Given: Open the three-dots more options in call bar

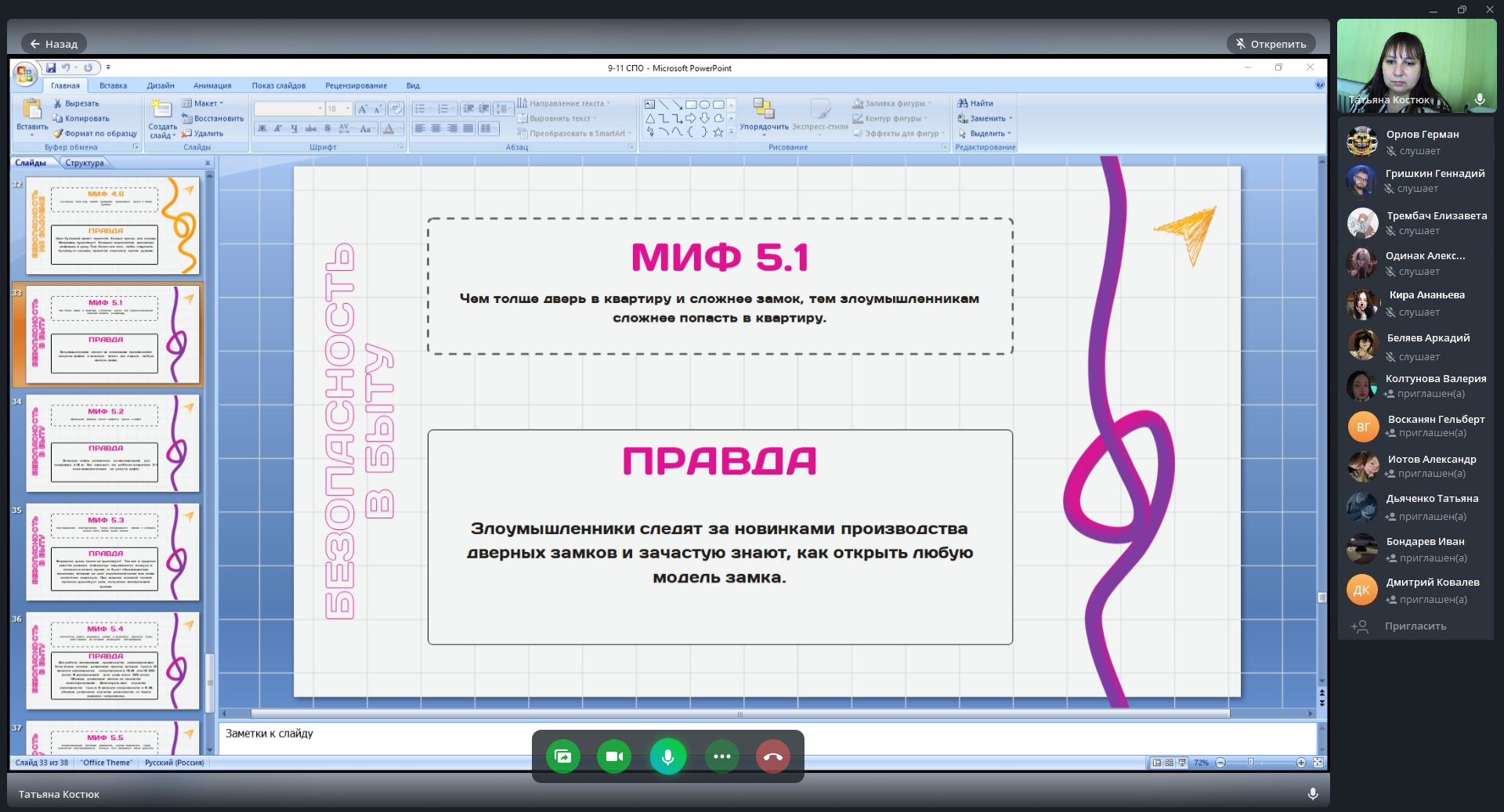Looking at the screenshot, I should [721, 756].
